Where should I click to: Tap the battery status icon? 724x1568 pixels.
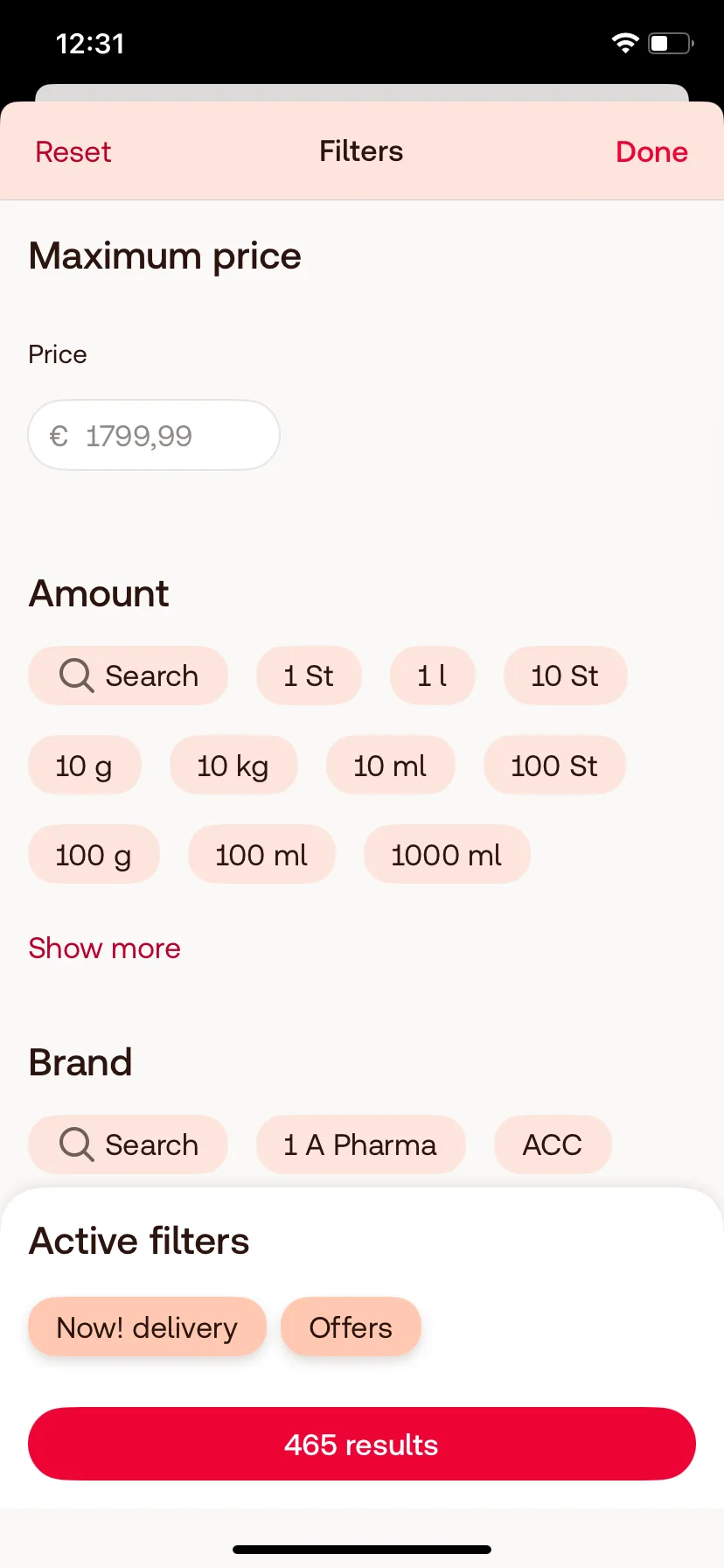(671, 43)
